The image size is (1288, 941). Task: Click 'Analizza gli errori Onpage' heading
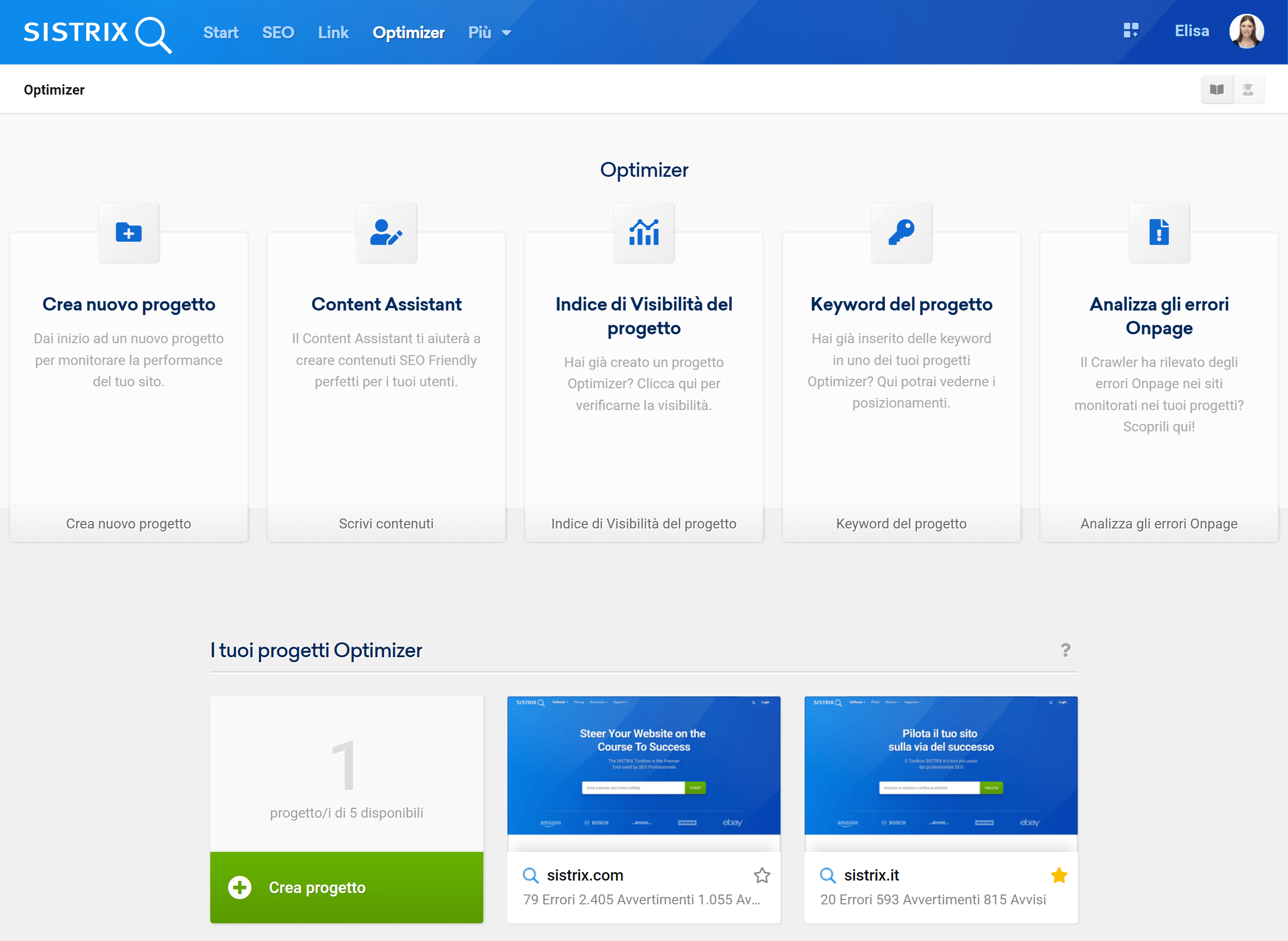point(1159,316)
